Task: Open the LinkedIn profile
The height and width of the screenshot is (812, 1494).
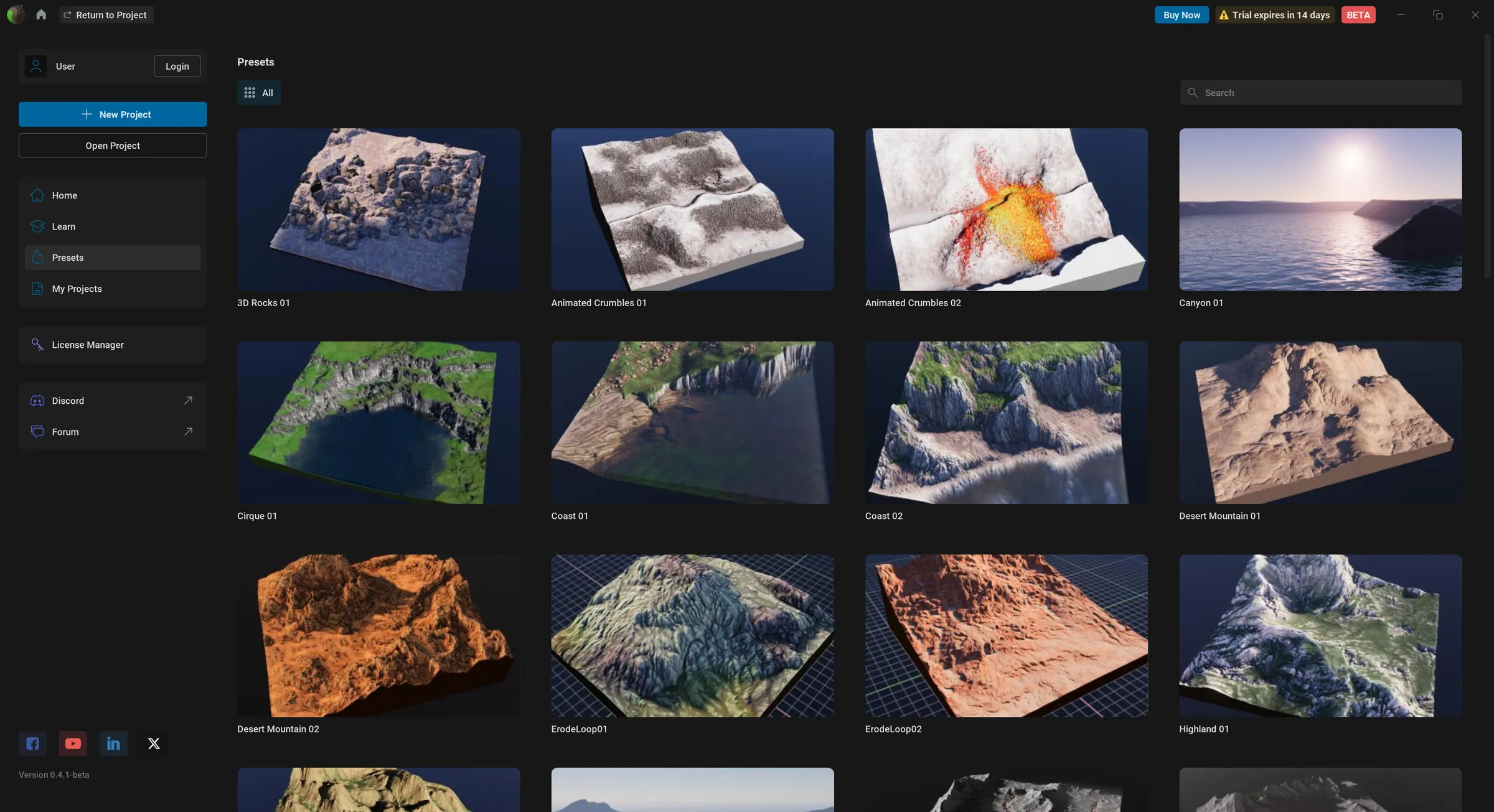Action: 113,743
